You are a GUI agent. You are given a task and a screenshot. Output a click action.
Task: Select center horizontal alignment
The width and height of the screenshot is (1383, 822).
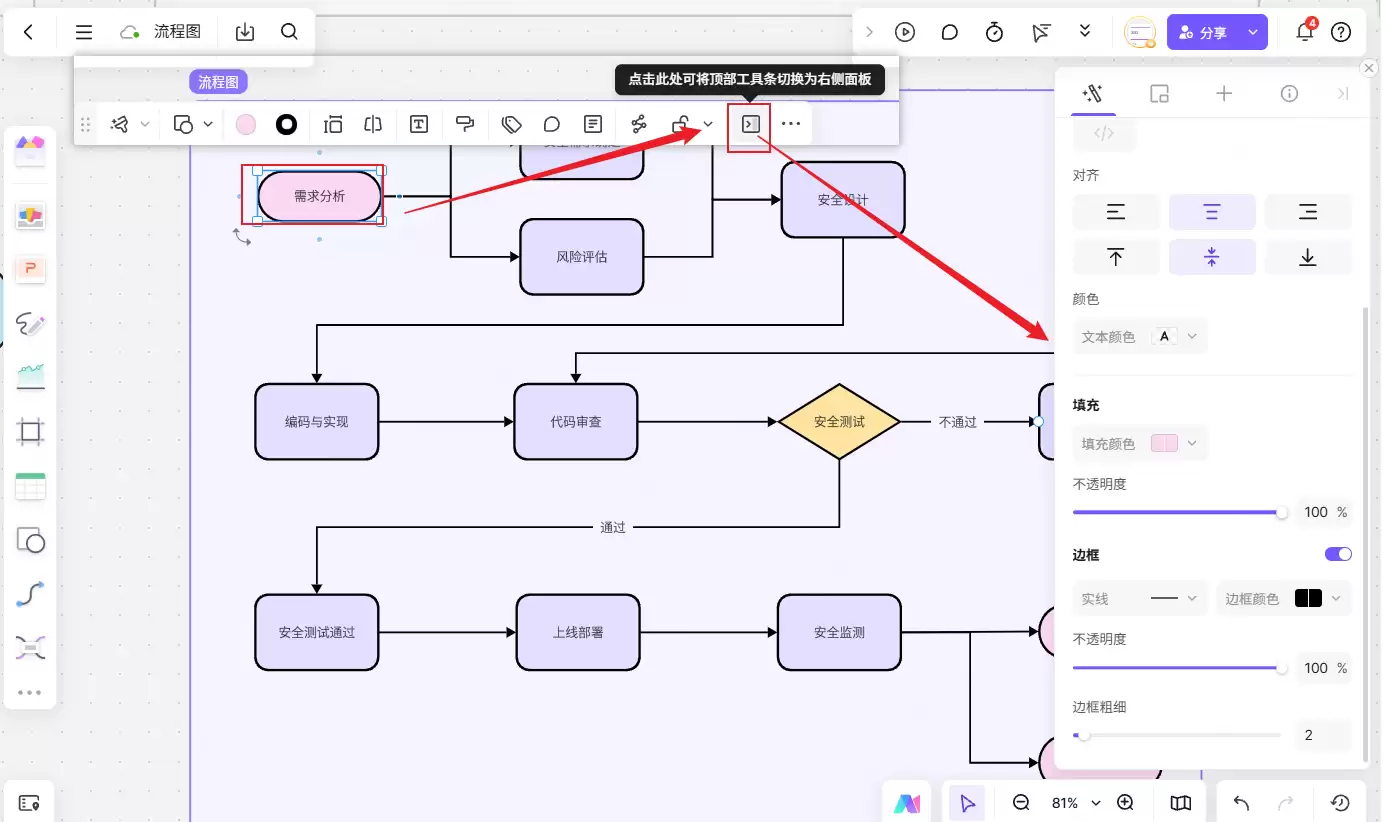pos(1212,212)
